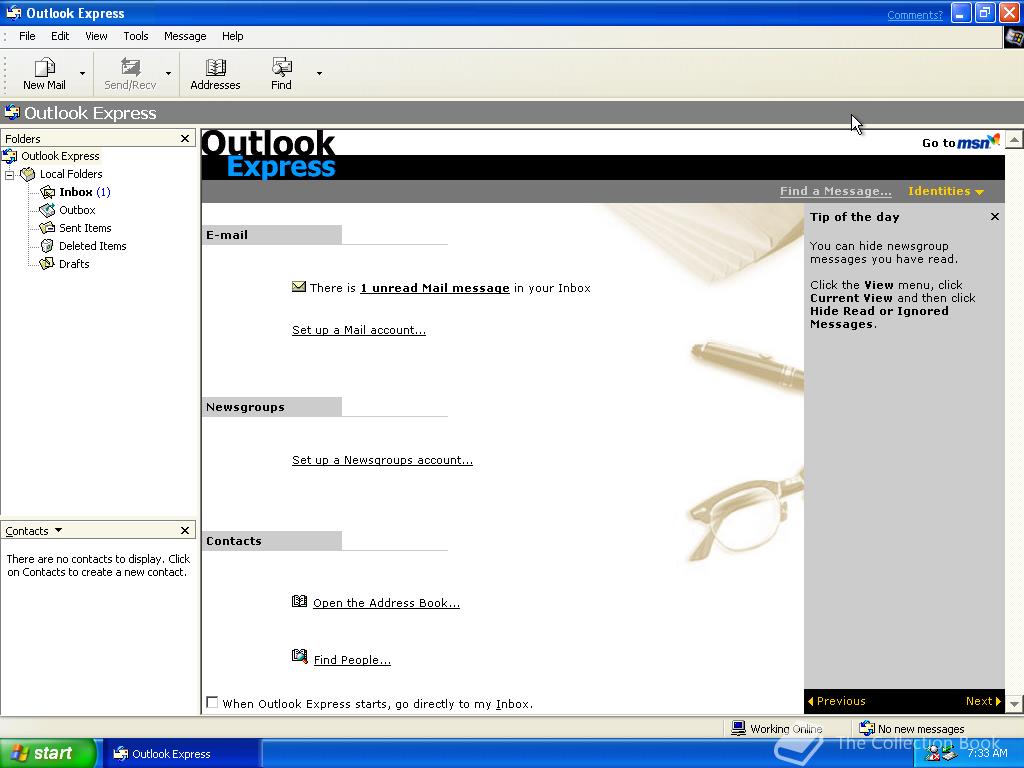Open the File menu

coord(27,36)
